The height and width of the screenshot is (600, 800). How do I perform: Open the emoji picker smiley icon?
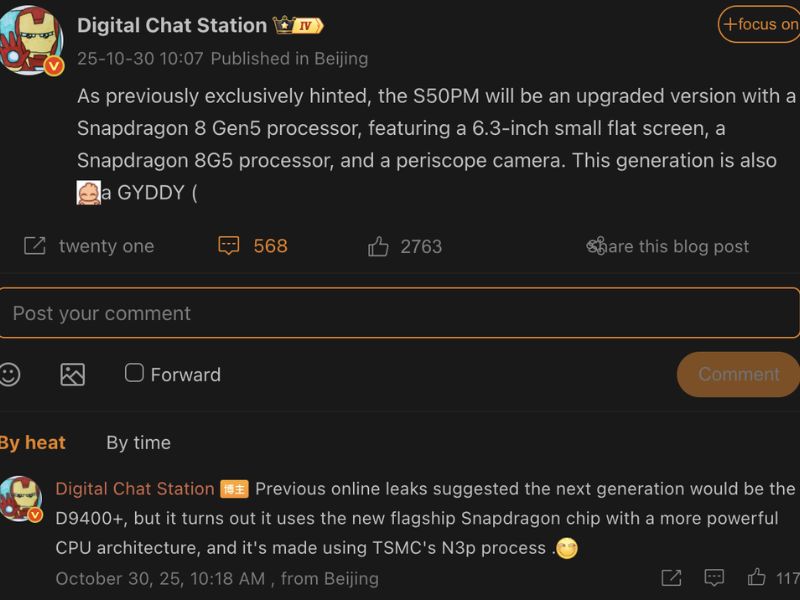[9, 375]
